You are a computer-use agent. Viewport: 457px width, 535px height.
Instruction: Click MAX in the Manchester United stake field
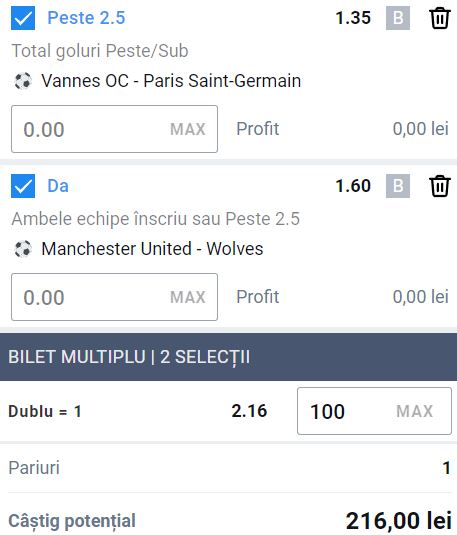[188, 297]
